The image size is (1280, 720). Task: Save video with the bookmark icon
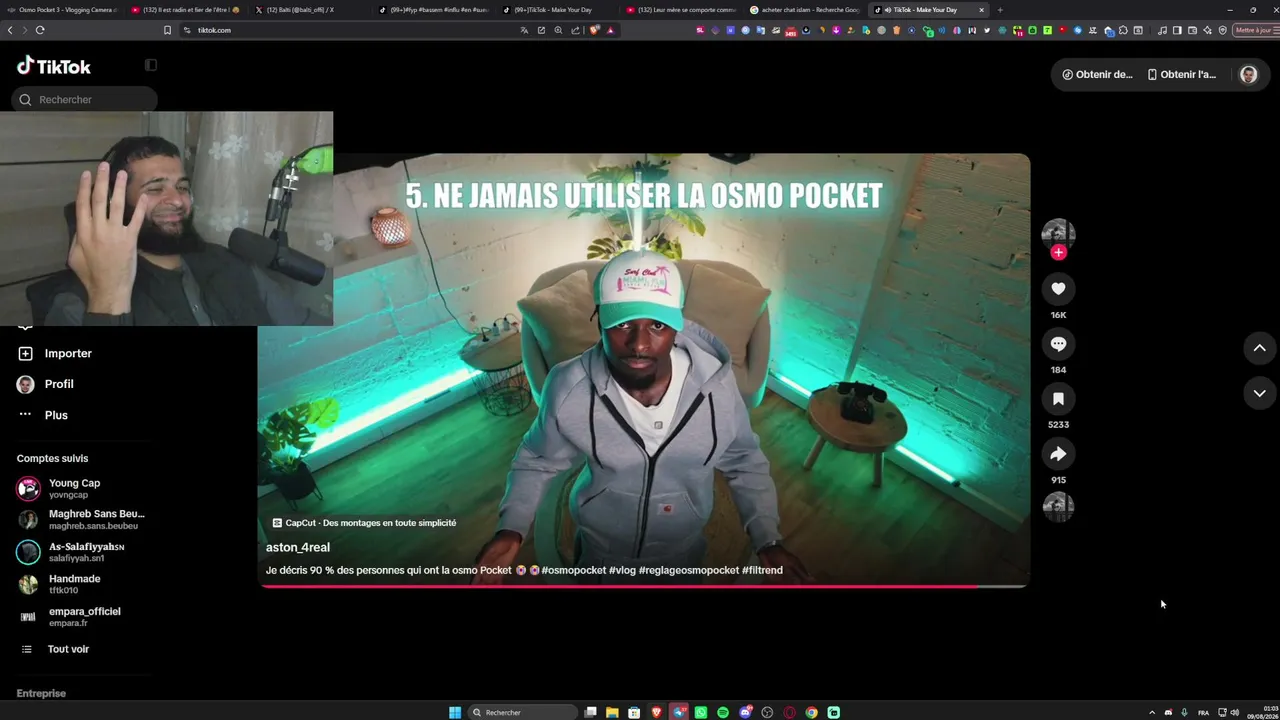[1058, 399]
